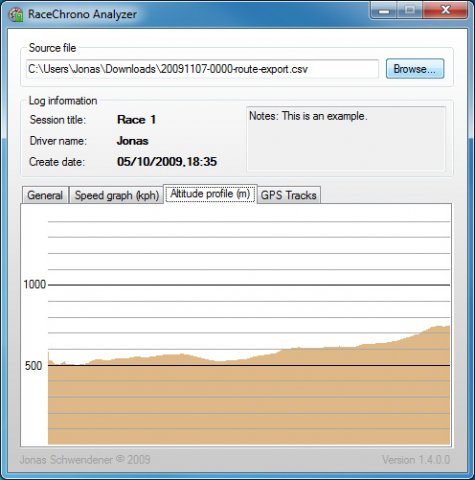475x480 pixels.
Task: Click the RaceChrono Analyzer window title
Action: tap(82, 14)
